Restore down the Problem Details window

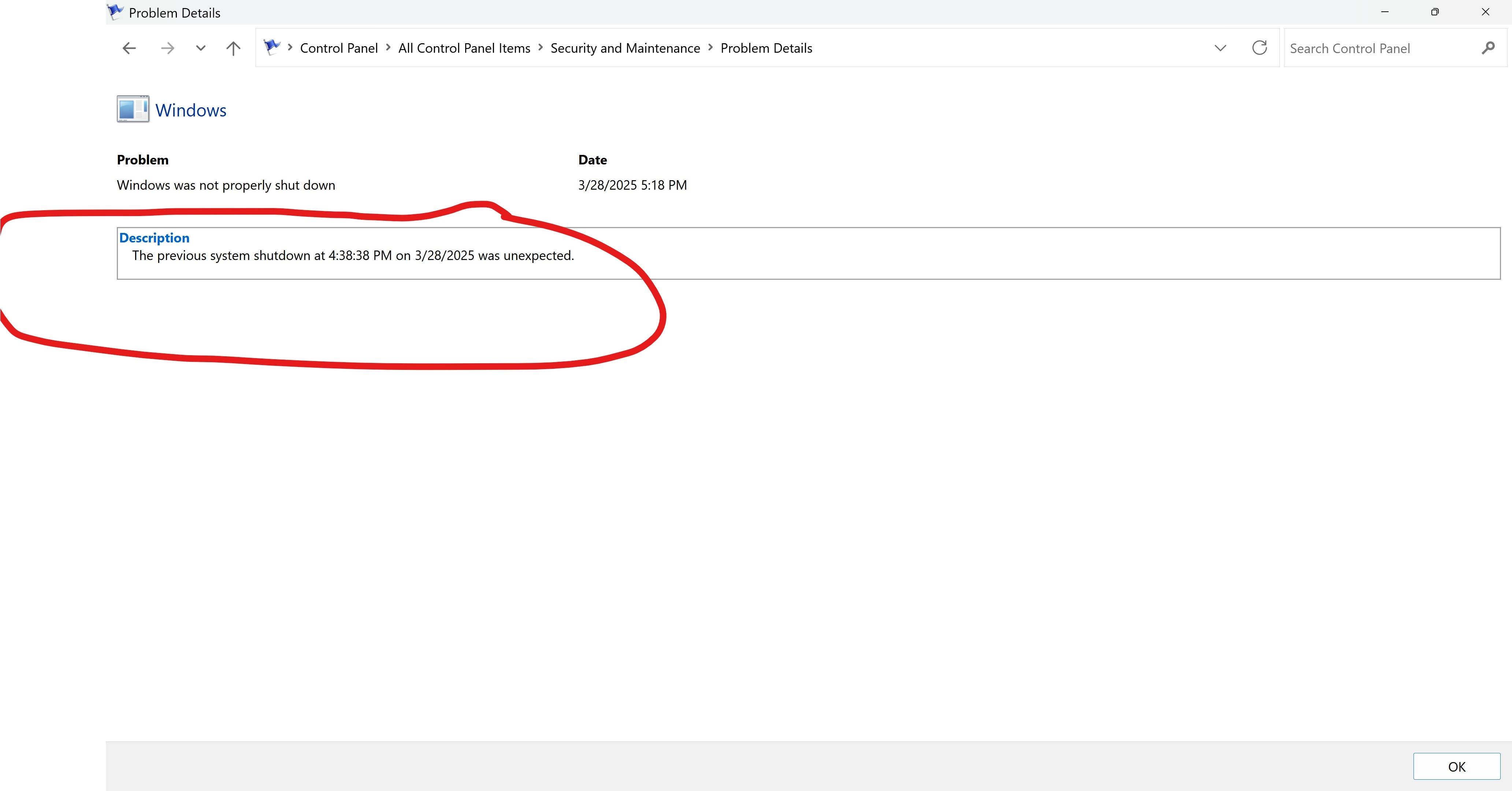1434,12
